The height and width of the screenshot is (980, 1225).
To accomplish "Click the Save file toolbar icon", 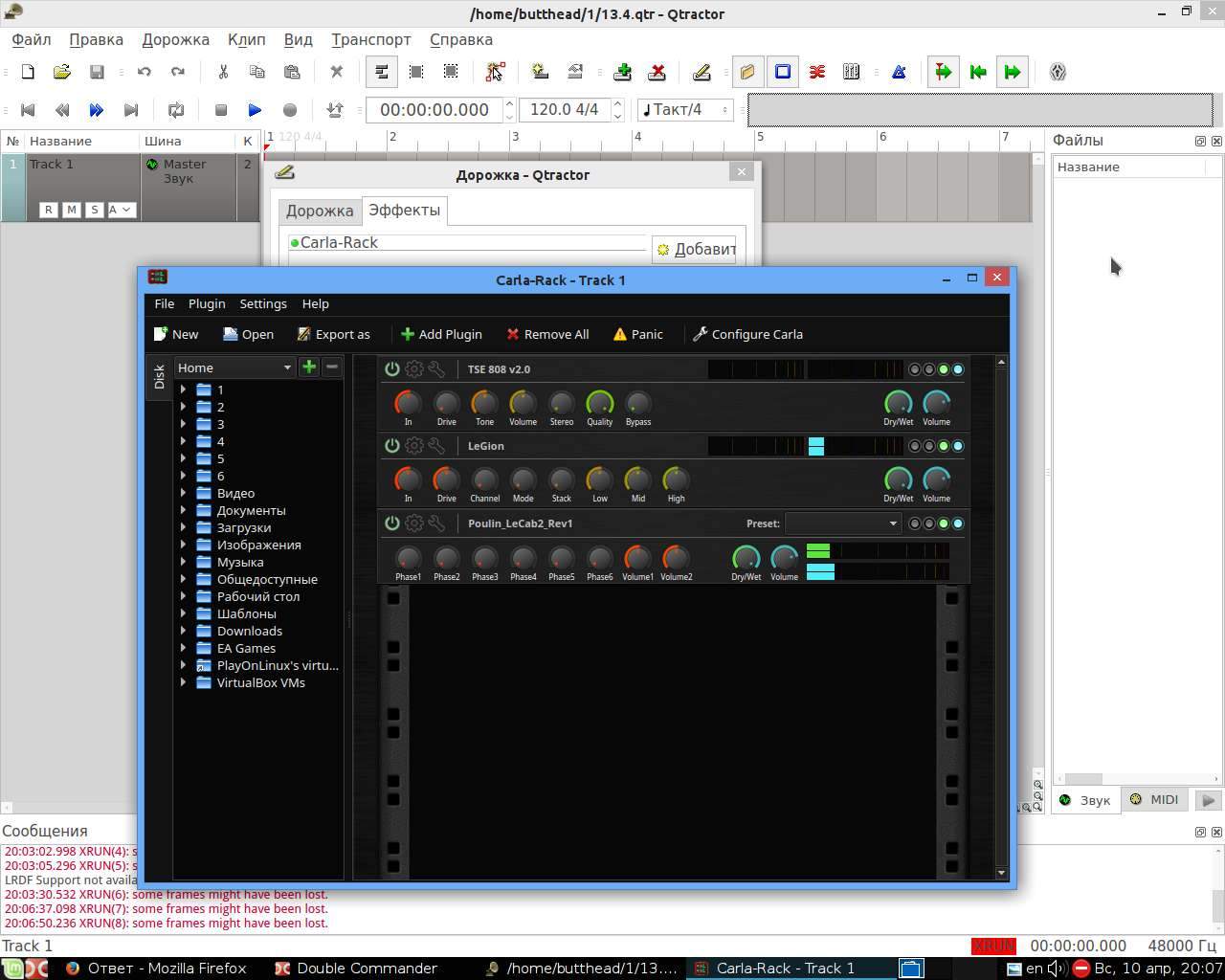I will pyautogui.click(x=97, y=72).
